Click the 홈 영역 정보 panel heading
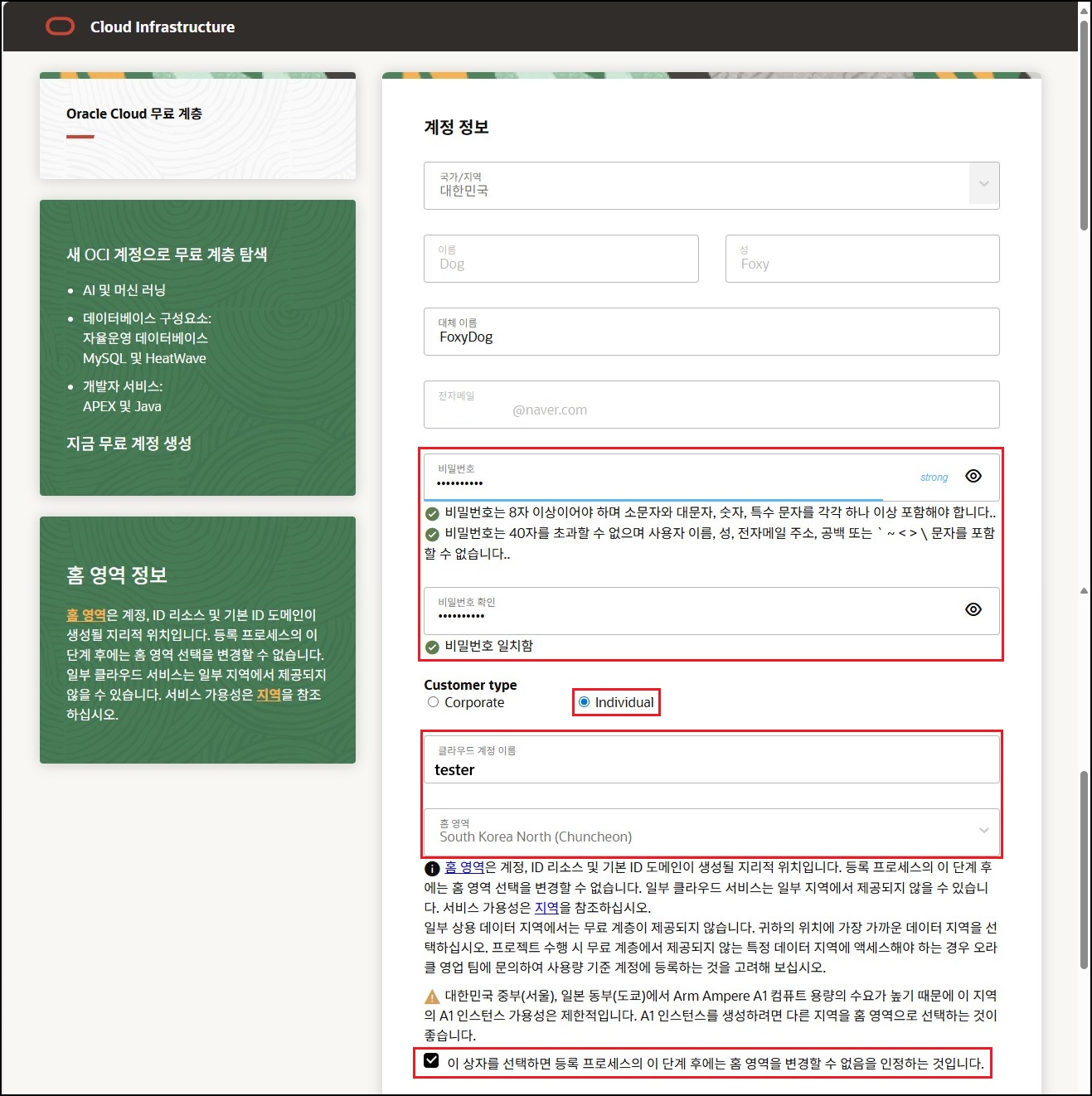 tap(117, 575)
